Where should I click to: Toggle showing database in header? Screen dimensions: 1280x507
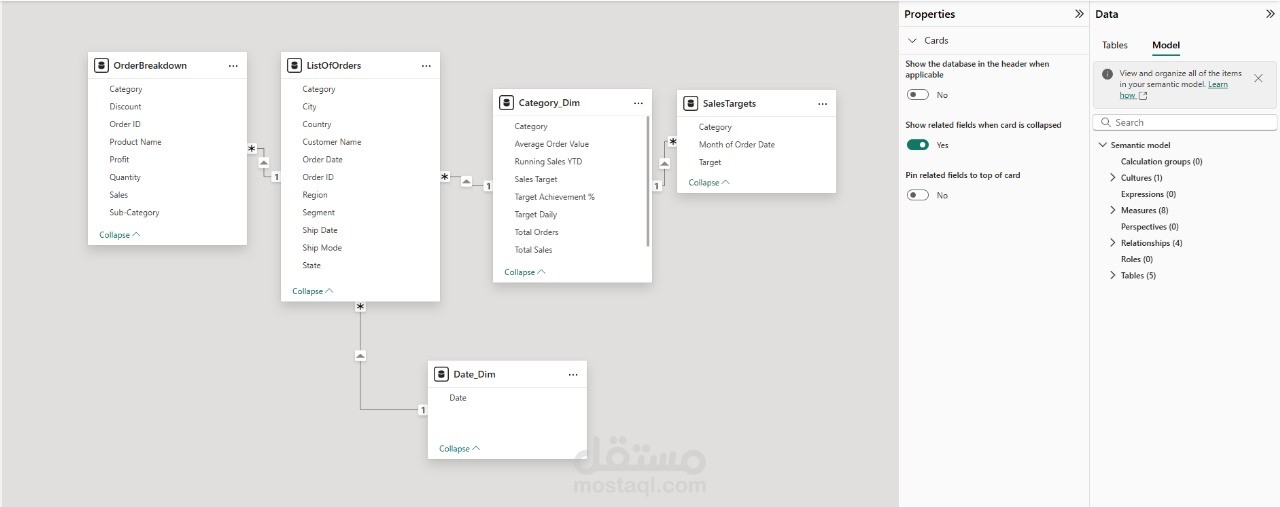(917, 95)
